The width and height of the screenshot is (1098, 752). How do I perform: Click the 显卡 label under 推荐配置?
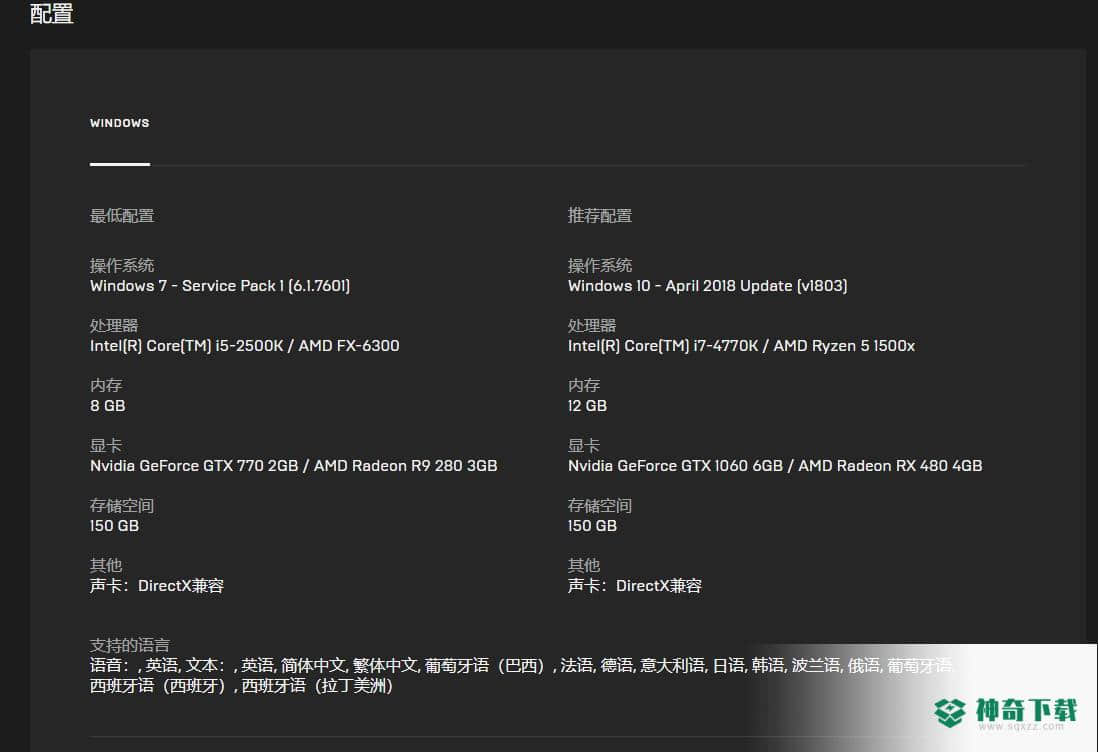click(x=584, y=445)
